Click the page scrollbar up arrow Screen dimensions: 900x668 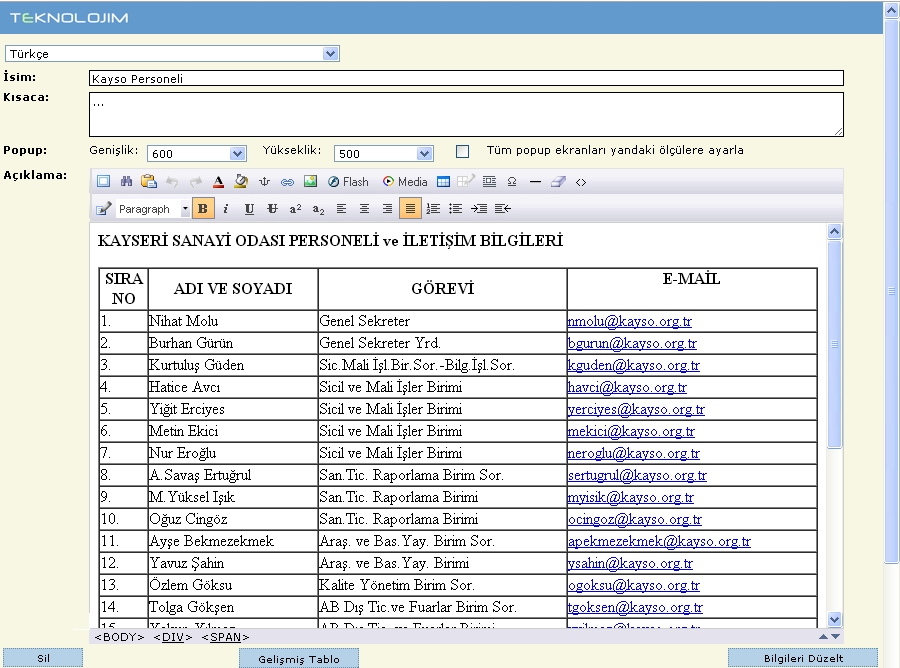coord(892,10)
